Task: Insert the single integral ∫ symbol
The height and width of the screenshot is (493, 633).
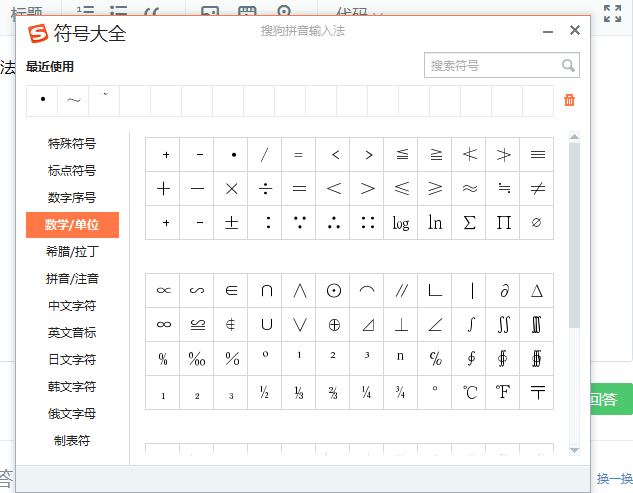Action: (469, 325)
